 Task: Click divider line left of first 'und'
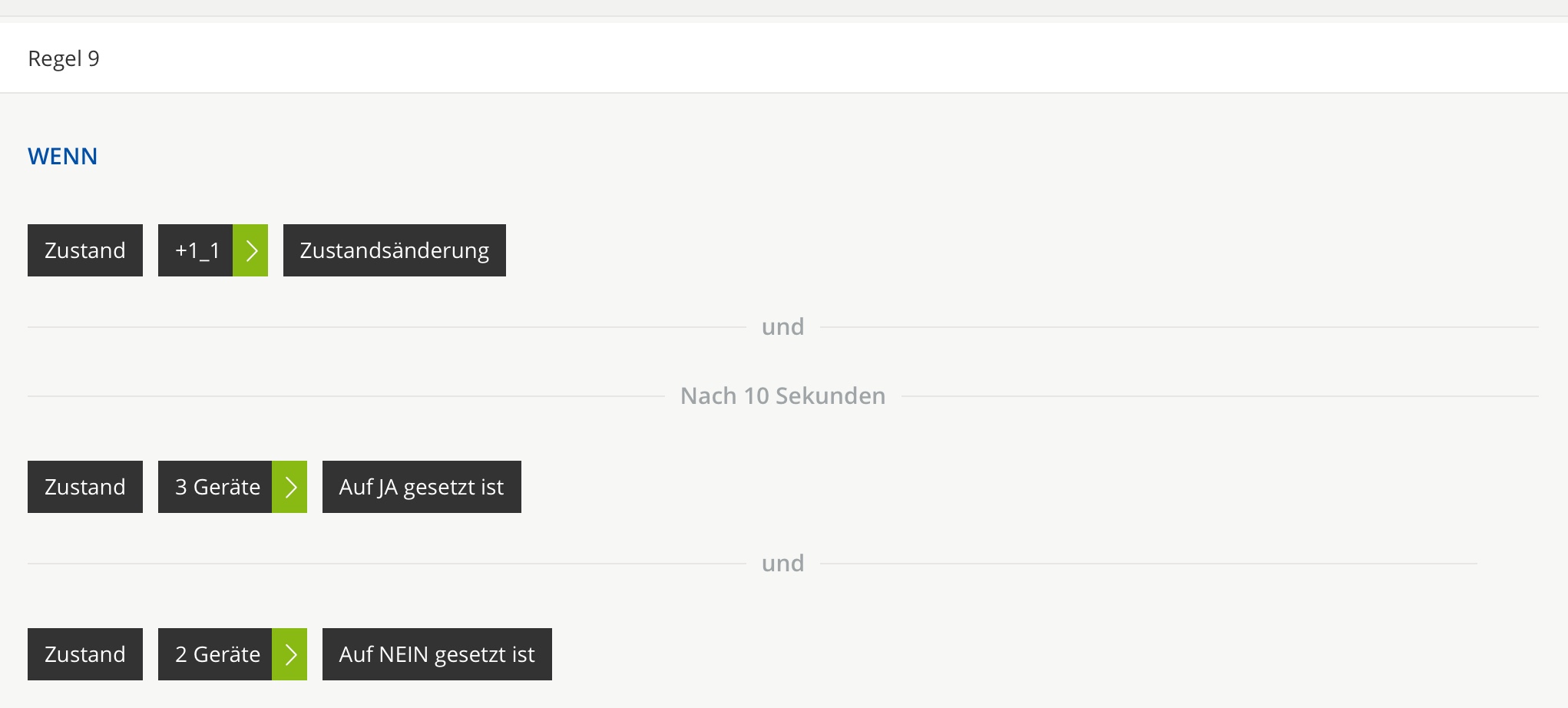pyautogui.click(x=384, y=327)
